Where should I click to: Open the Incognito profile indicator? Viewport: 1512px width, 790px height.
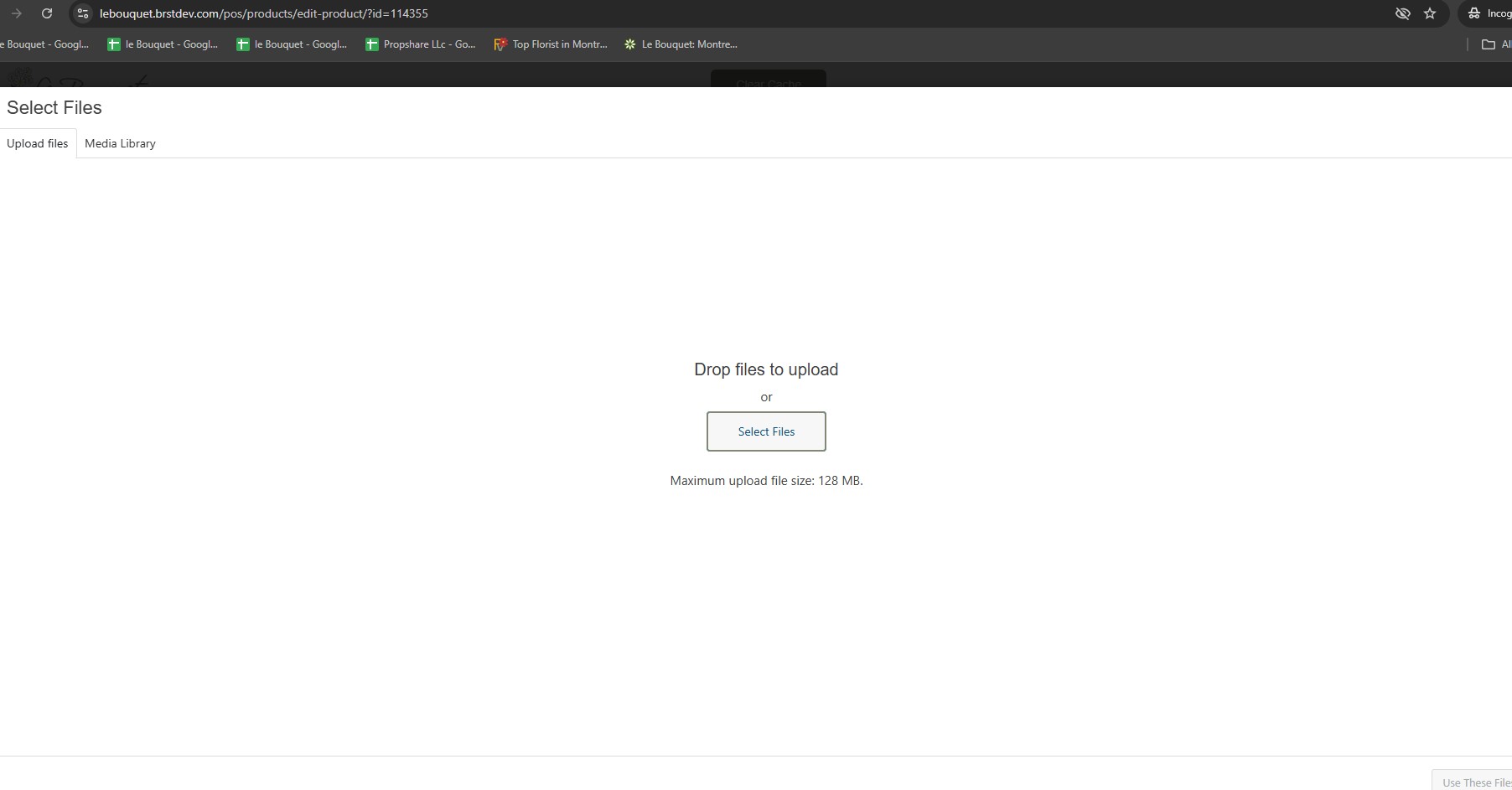tap(1489, 13)
